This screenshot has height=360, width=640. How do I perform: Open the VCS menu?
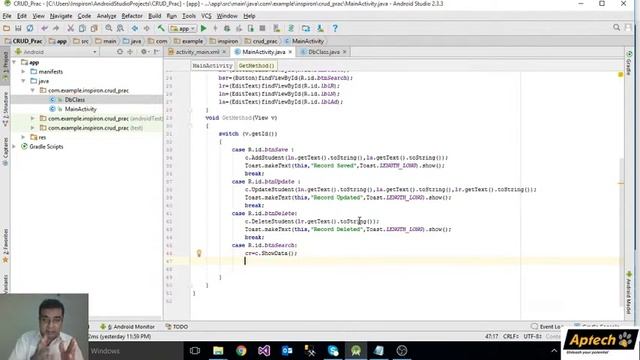coord(206,16)
